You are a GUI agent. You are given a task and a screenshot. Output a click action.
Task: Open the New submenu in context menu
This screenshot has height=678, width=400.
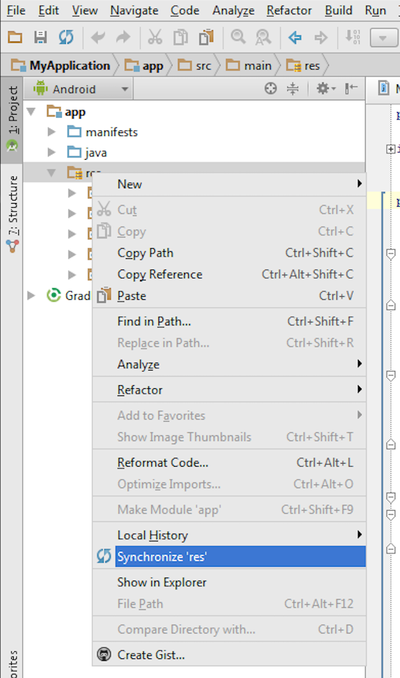229,184
